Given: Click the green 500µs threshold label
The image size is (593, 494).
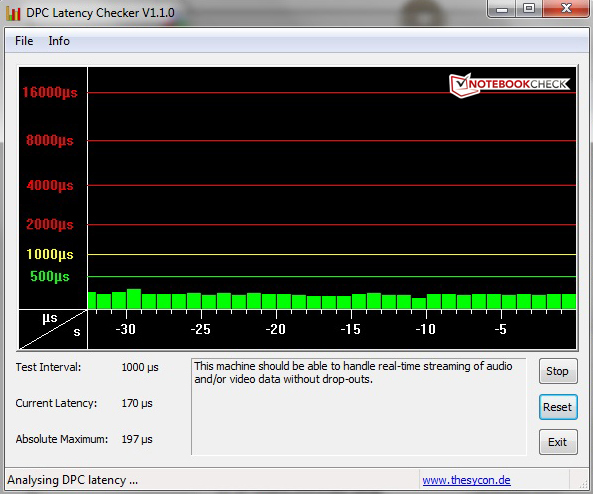Looking at the screenshot, I should [x=50, y=276].
